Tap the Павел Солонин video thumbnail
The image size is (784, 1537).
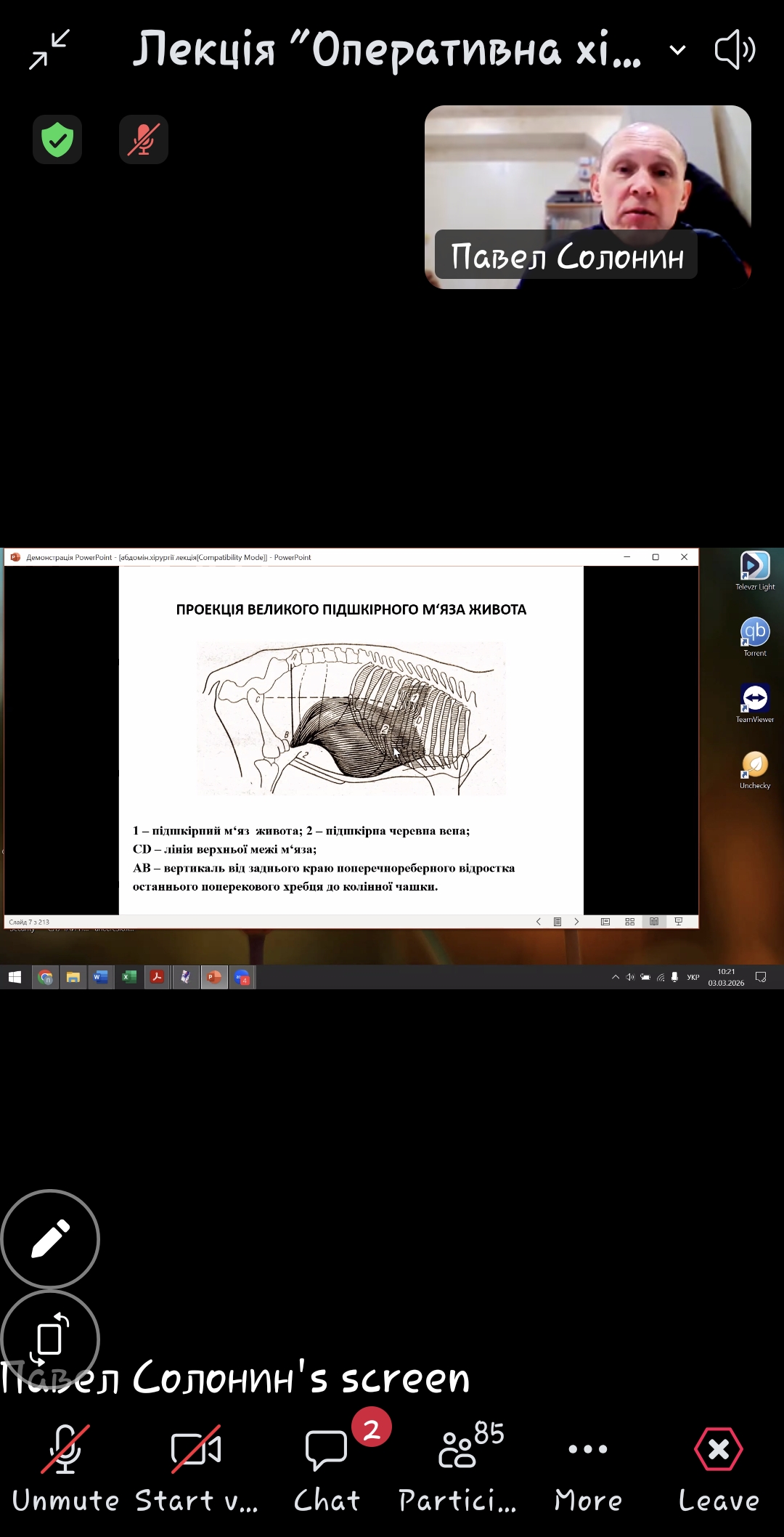[x=587, y=196]
